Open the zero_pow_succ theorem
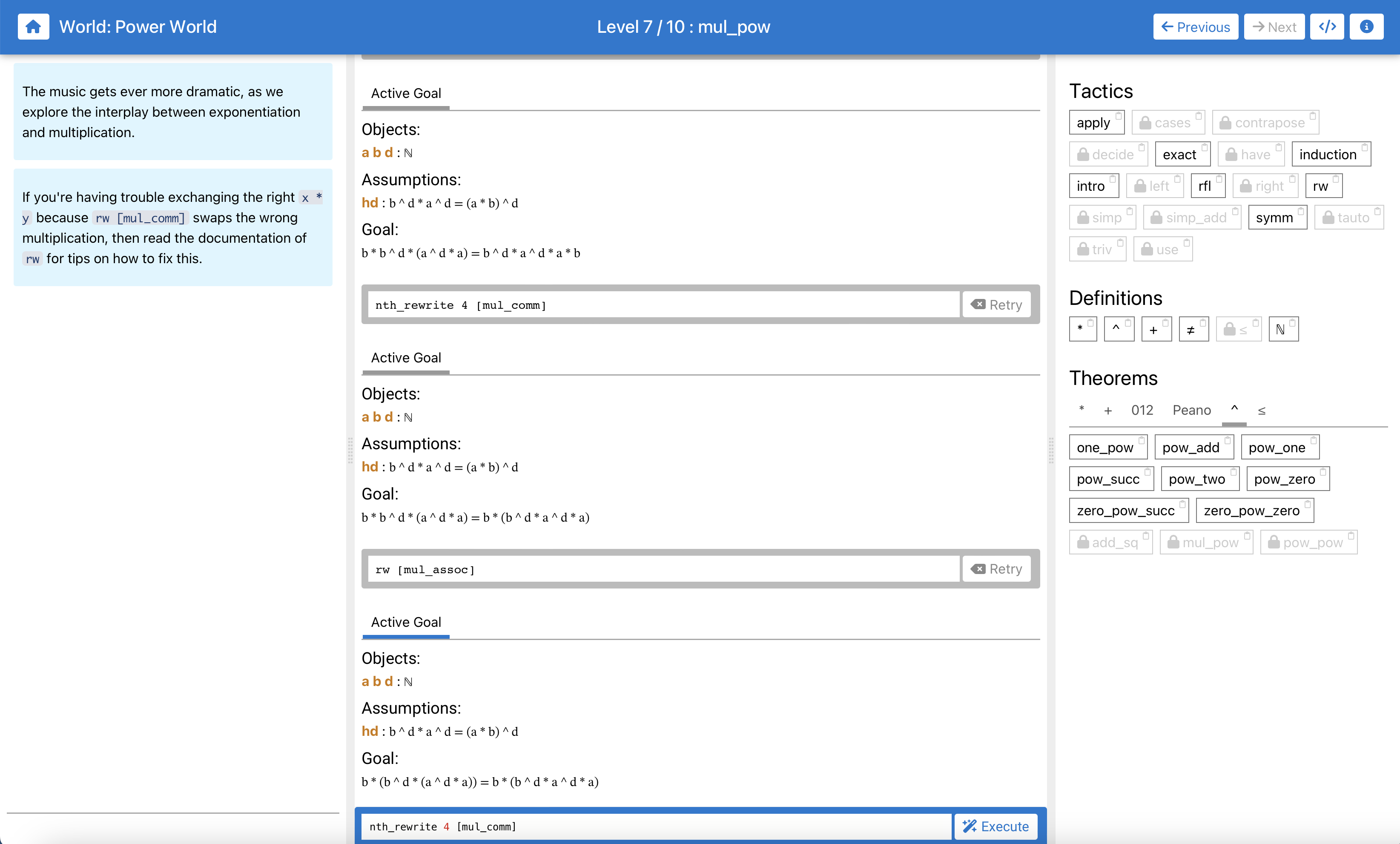1400x844 pixels. pos(1128,511)
